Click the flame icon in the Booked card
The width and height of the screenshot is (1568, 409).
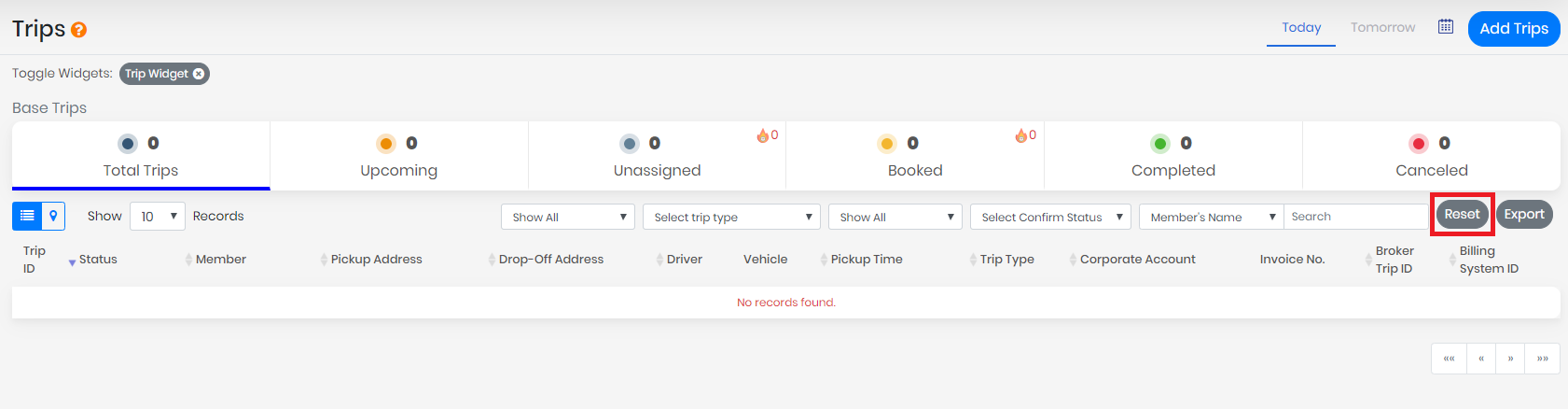tap(1021, 135)
